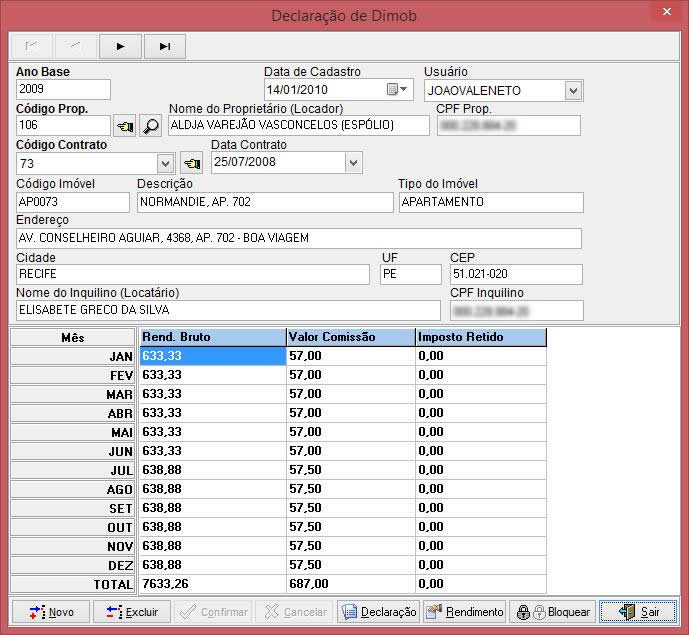Jump to the last record

tap(165, 46)
